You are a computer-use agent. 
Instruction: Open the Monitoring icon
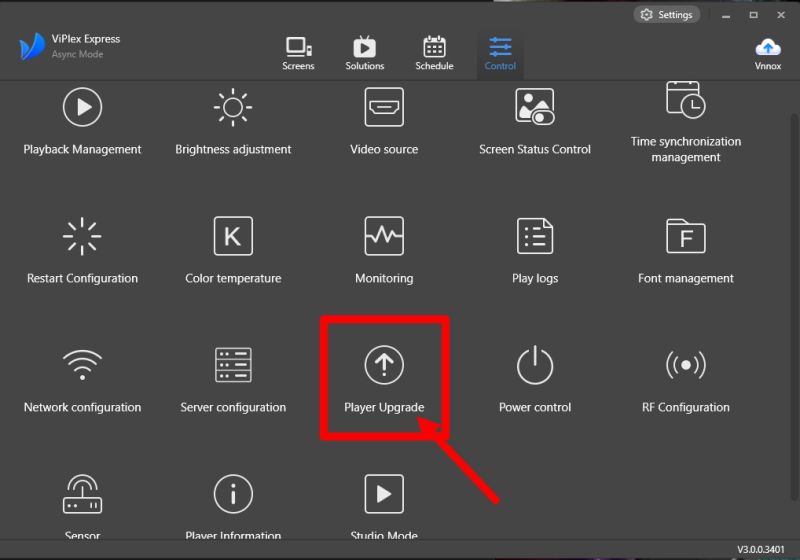pyautogui.click(x=384, y=236)
